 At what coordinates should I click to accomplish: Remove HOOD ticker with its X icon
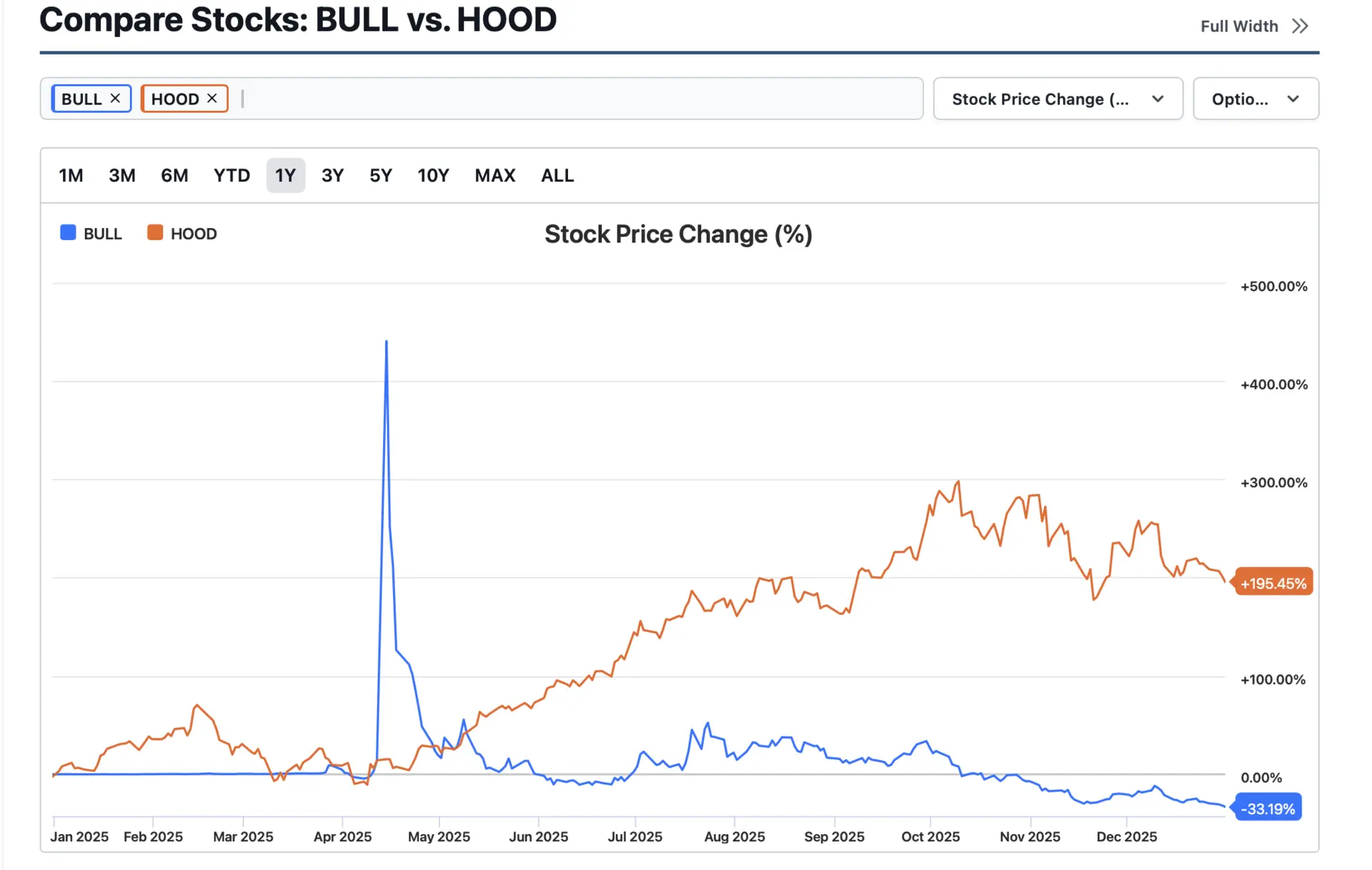[212, 98]
